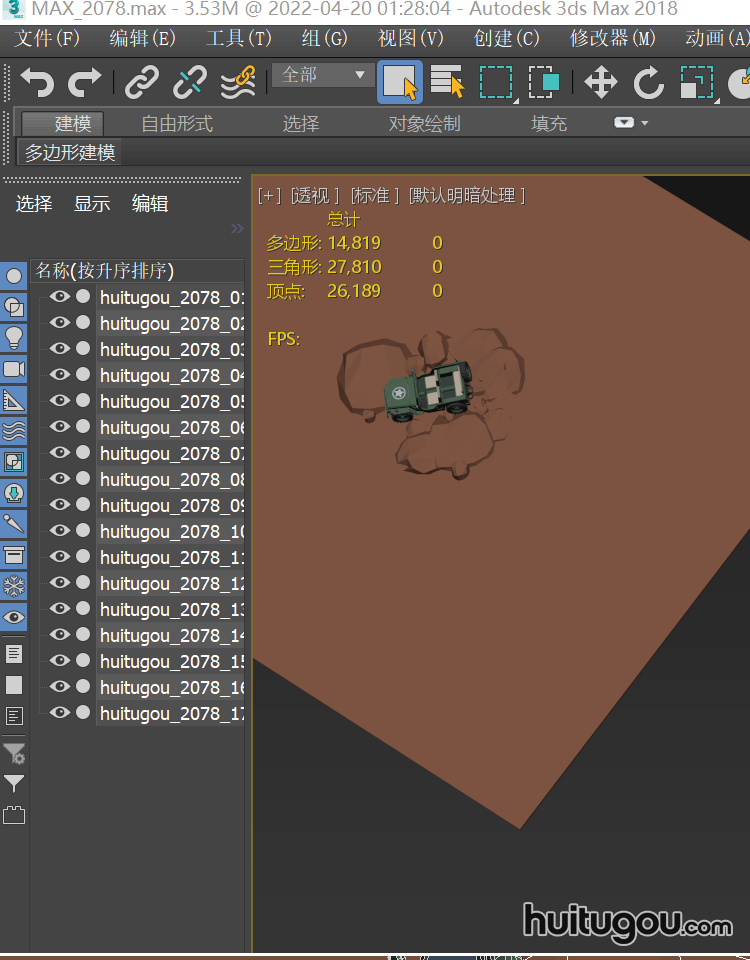Choose the Select and Rotate tool
This screenshot has height=960, width=750.
(x=648, y=82)
